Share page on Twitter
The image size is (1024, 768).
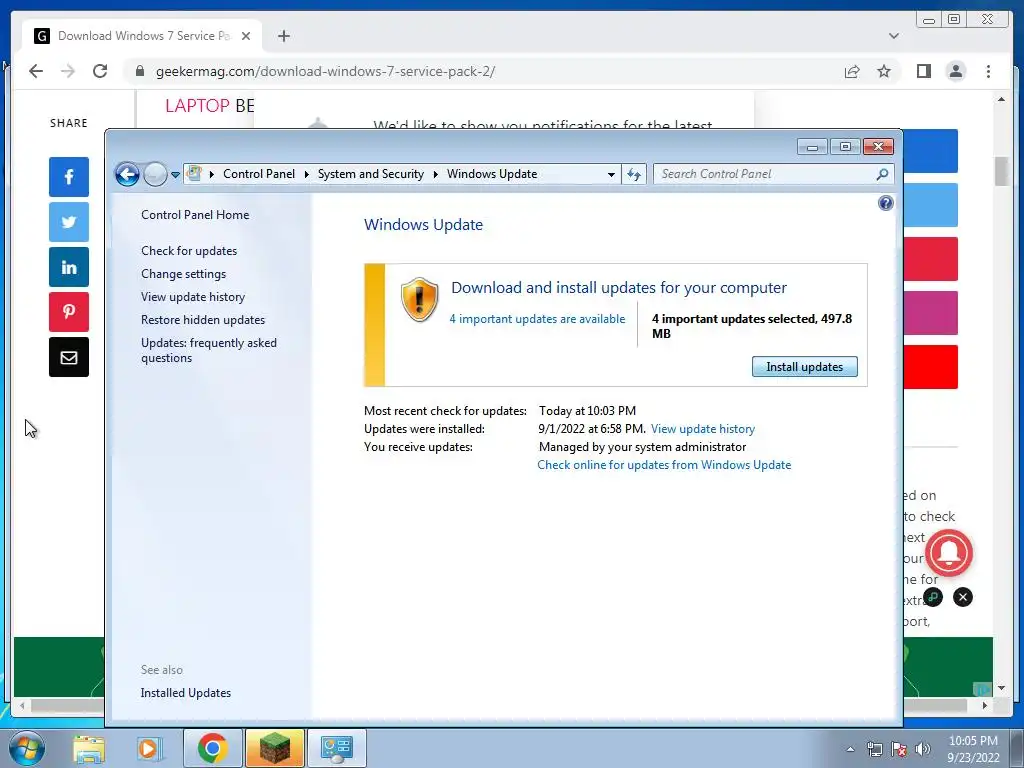[x=69, y=222]
